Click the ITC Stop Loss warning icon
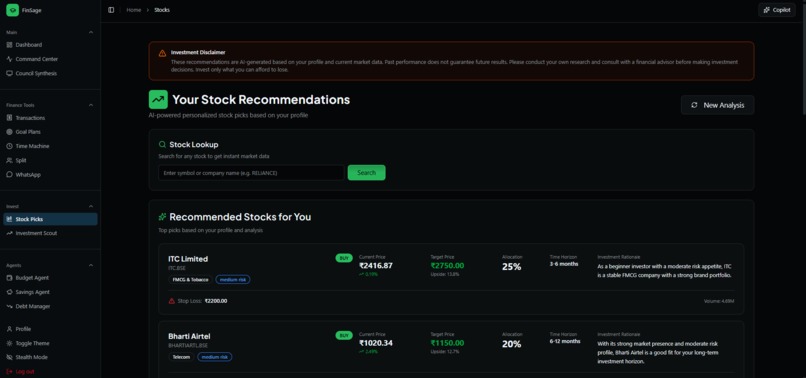The width and height of the screenshot is (806, 378). (172, 301)
